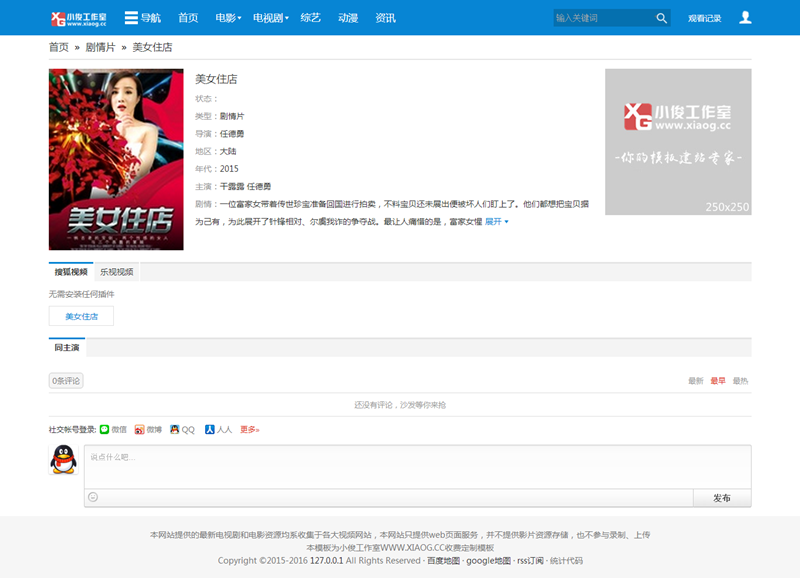This screenshot has height=578, width=800.
Task: Sort comments by 最新
Action: point(695,381)
